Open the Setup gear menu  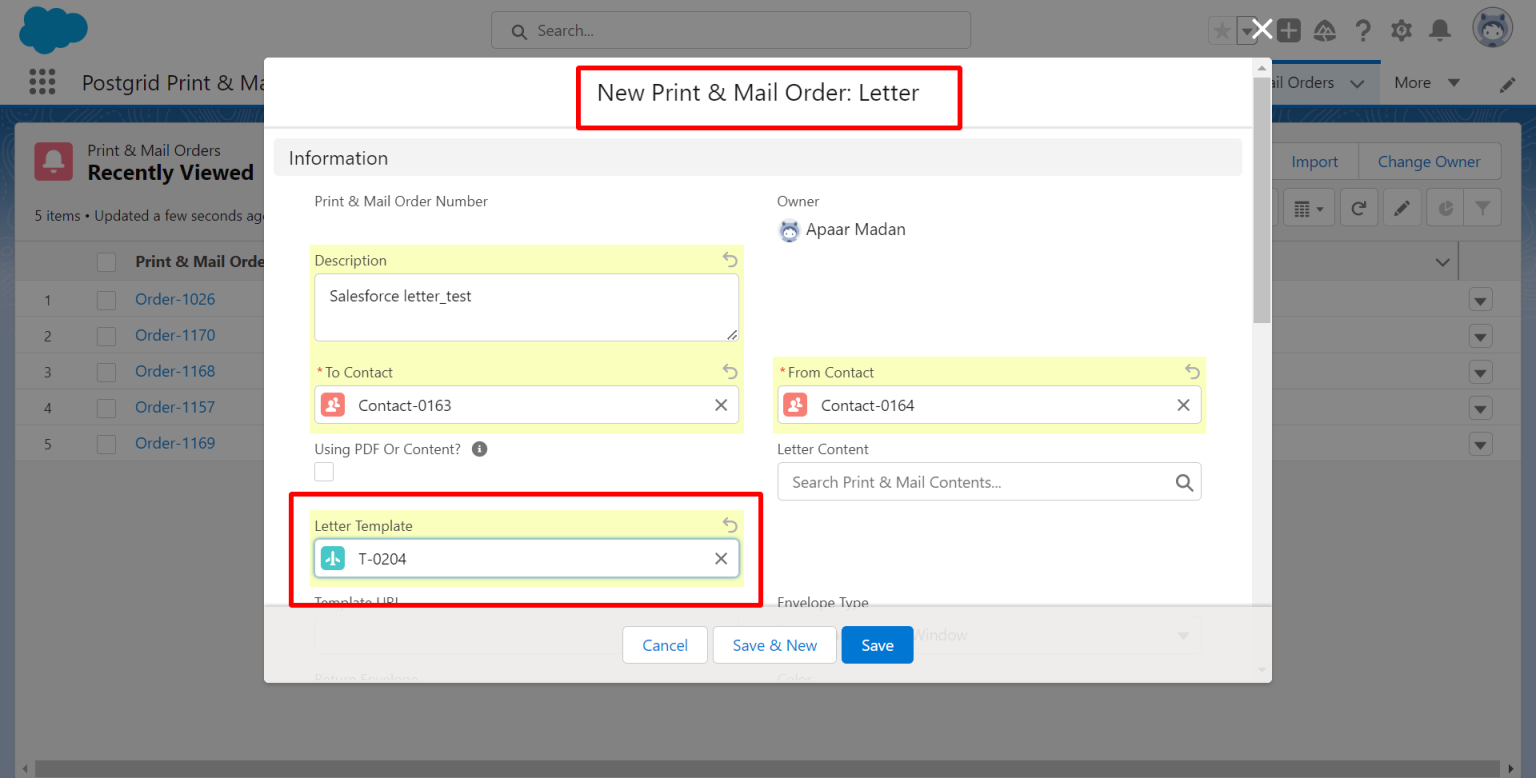[1401, 31]
